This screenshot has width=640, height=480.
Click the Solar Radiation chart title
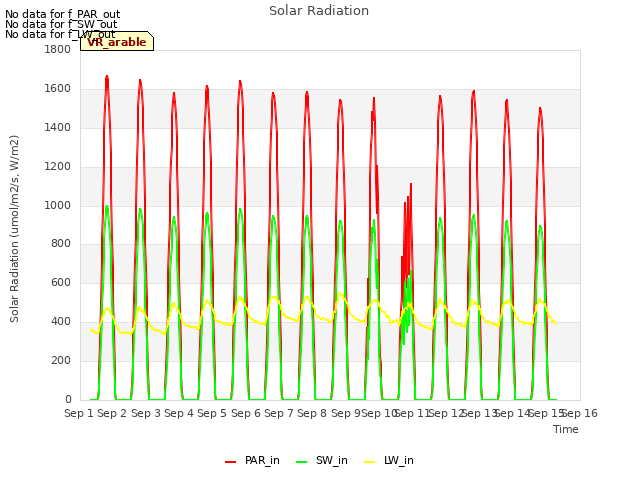tap(319, 11)
